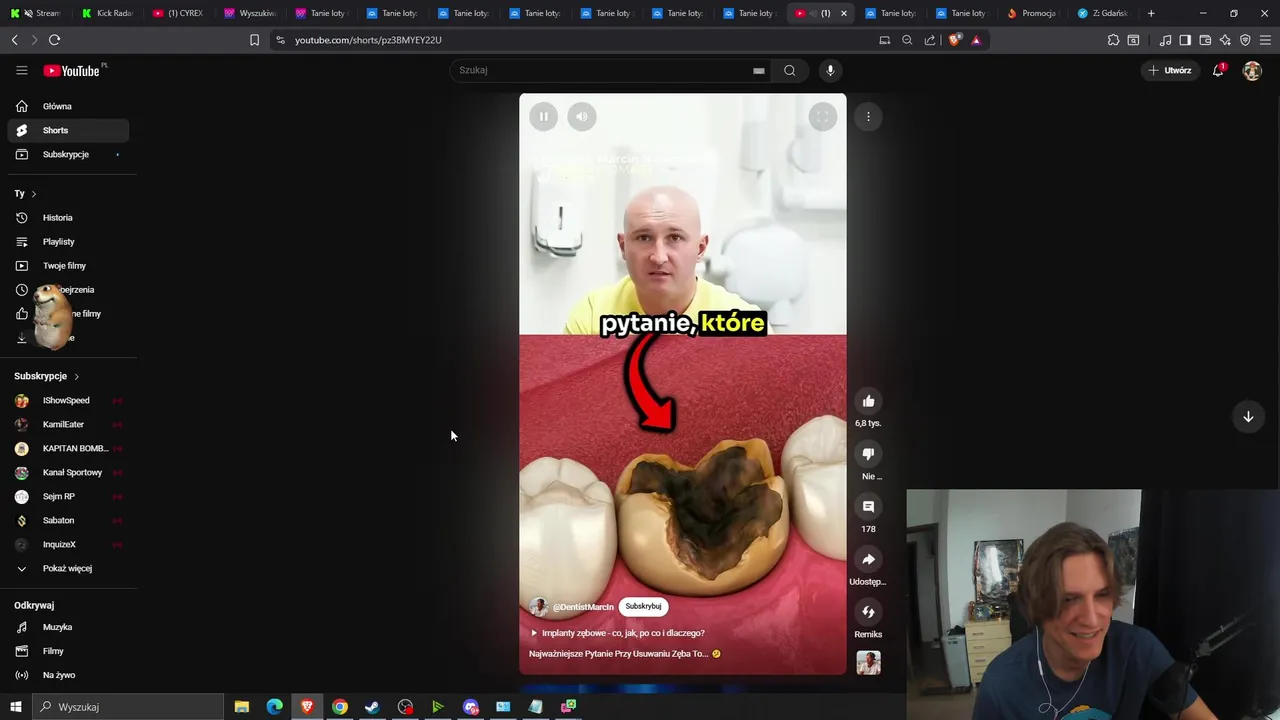Viewport: 1280px width, 720px height.
Task: Like the short with 6,8 tys.
Action: pos(868,401)
